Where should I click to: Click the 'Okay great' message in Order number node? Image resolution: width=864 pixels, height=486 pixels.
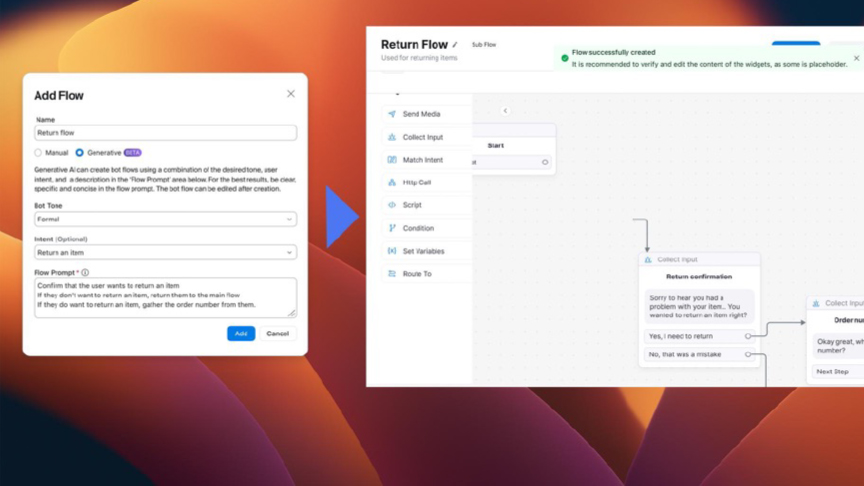[838, 346]
